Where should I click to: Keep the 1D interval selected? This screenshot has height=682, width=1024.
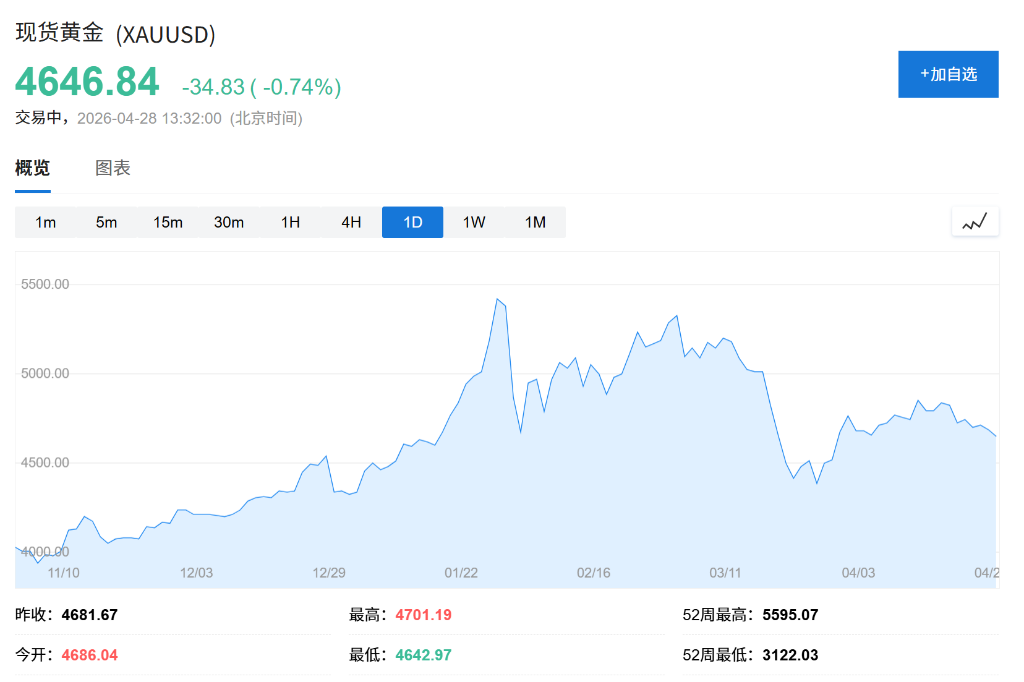point(412,222)
